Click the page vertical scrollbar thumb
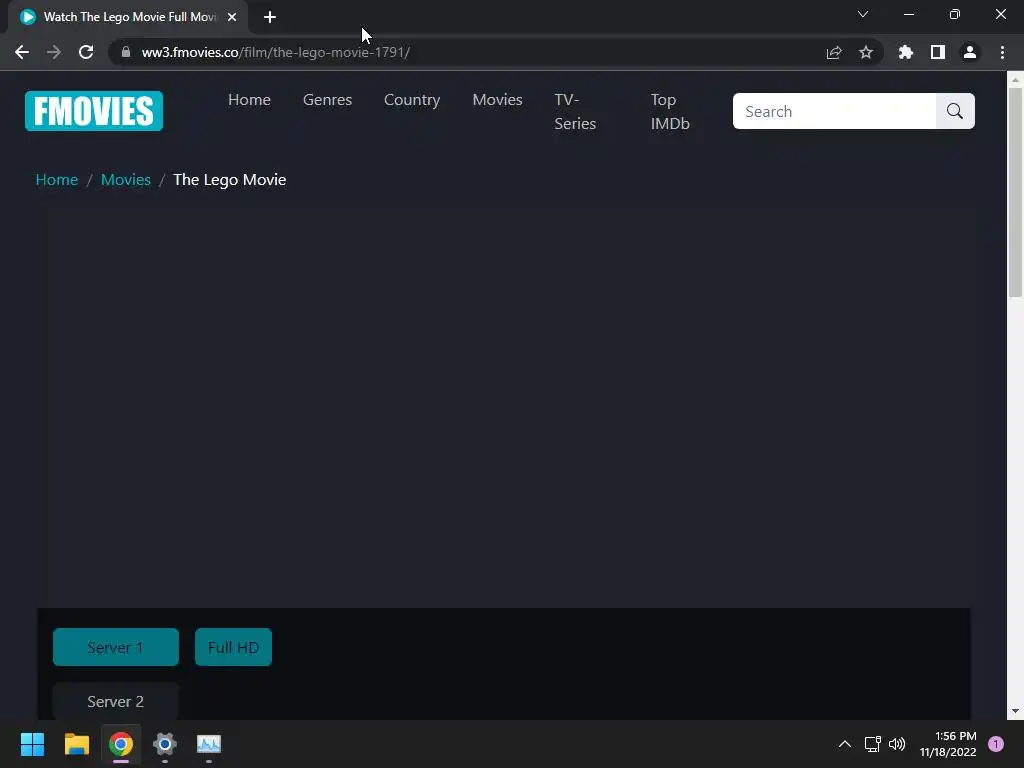This screenshot has width=1024, height=768. pos(1015,191)
